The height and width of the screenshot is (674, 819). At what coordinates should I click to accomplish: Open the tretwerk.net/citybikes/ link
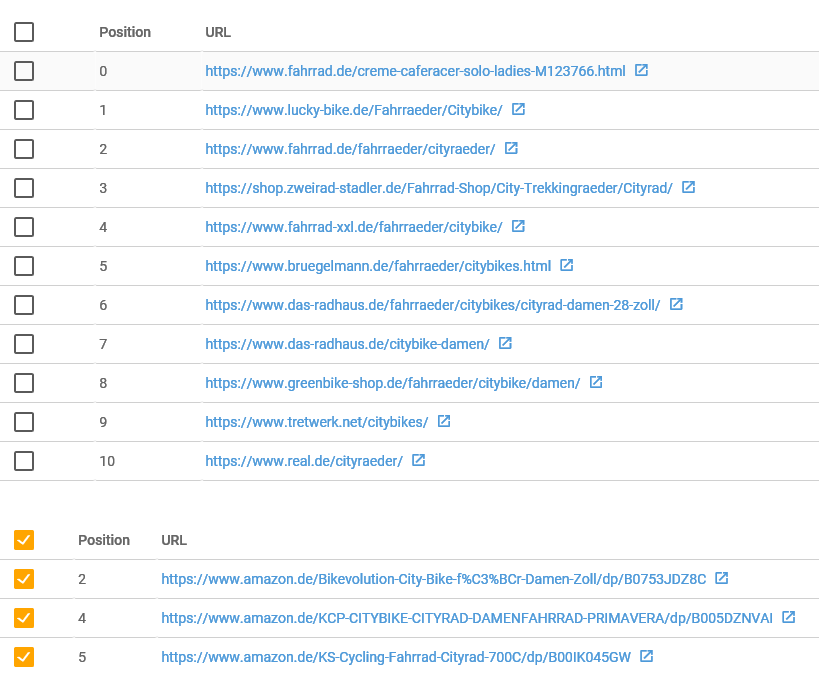tap(317, 422)
